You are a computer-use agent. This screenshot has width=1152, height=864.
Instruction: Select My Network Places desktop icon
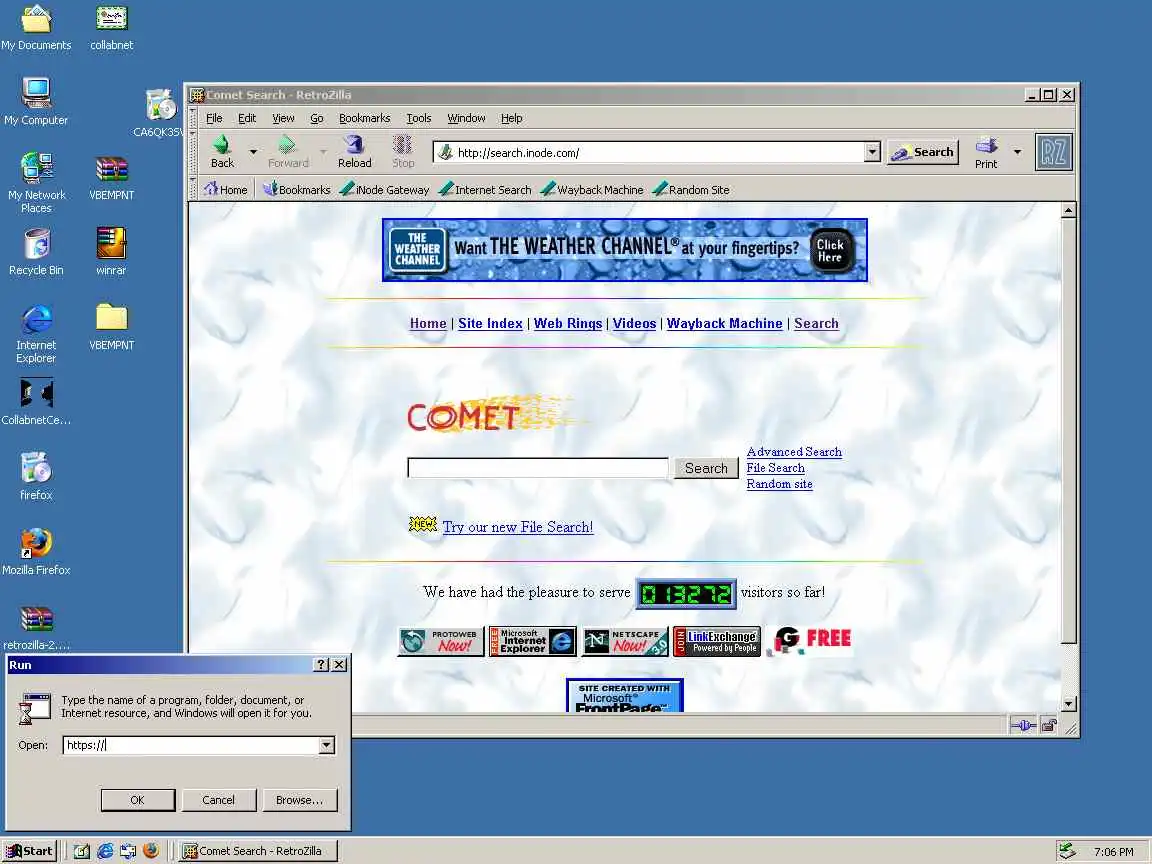(36, 182)
